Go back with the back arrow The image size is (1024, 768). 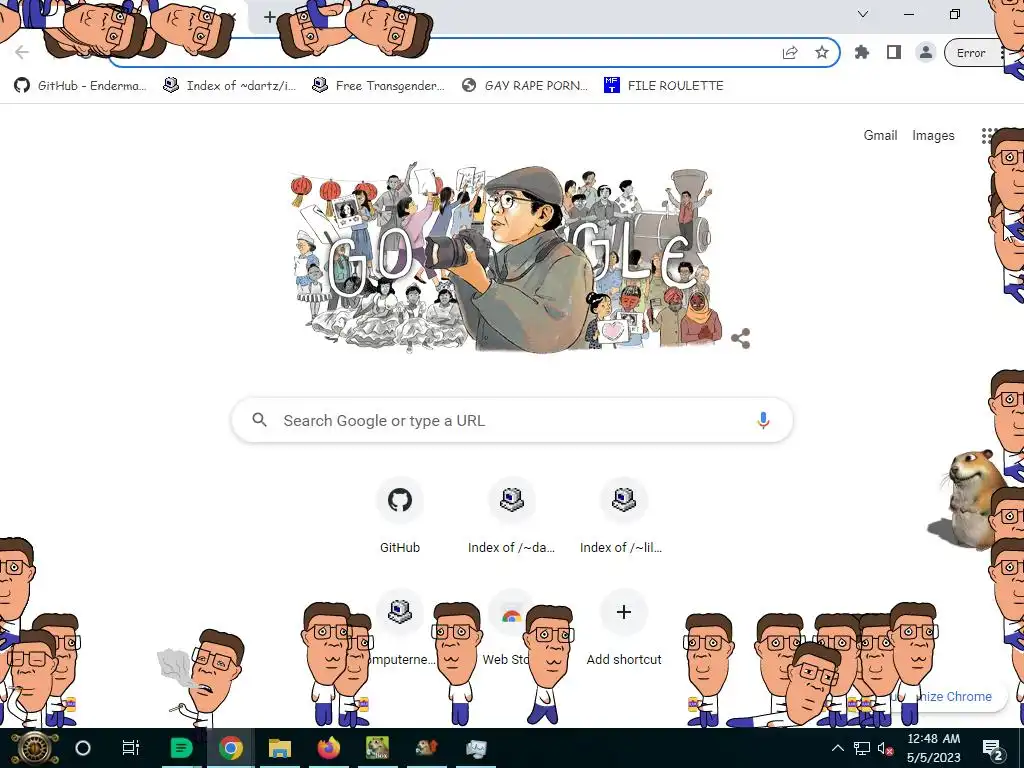click(x=22, y=52)
